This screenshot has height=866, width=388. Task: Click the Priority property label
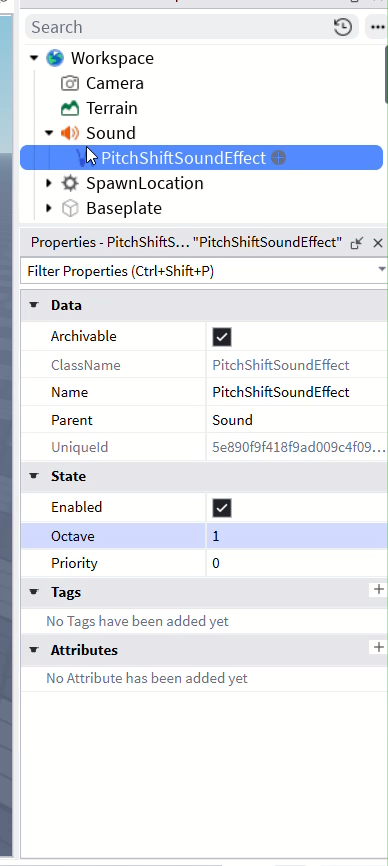(x=74, y=563)
